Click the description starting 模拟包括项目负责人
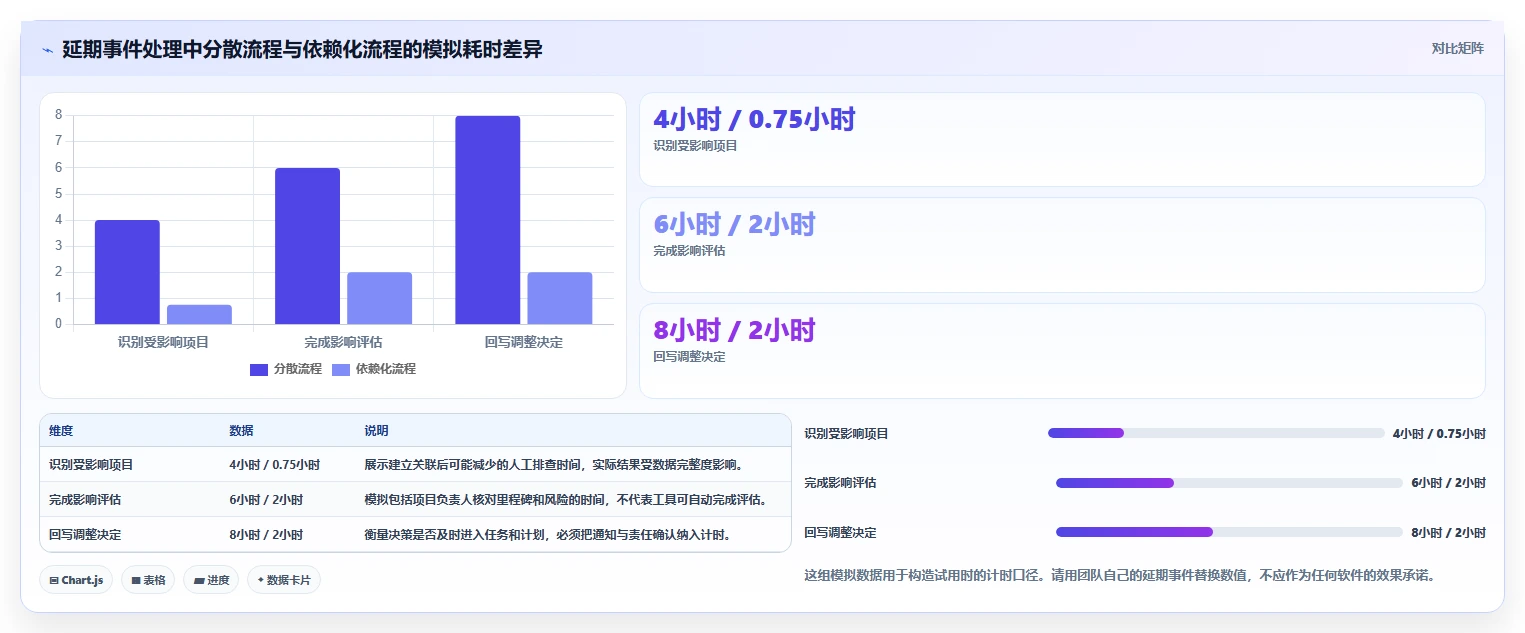 (566, 500)
